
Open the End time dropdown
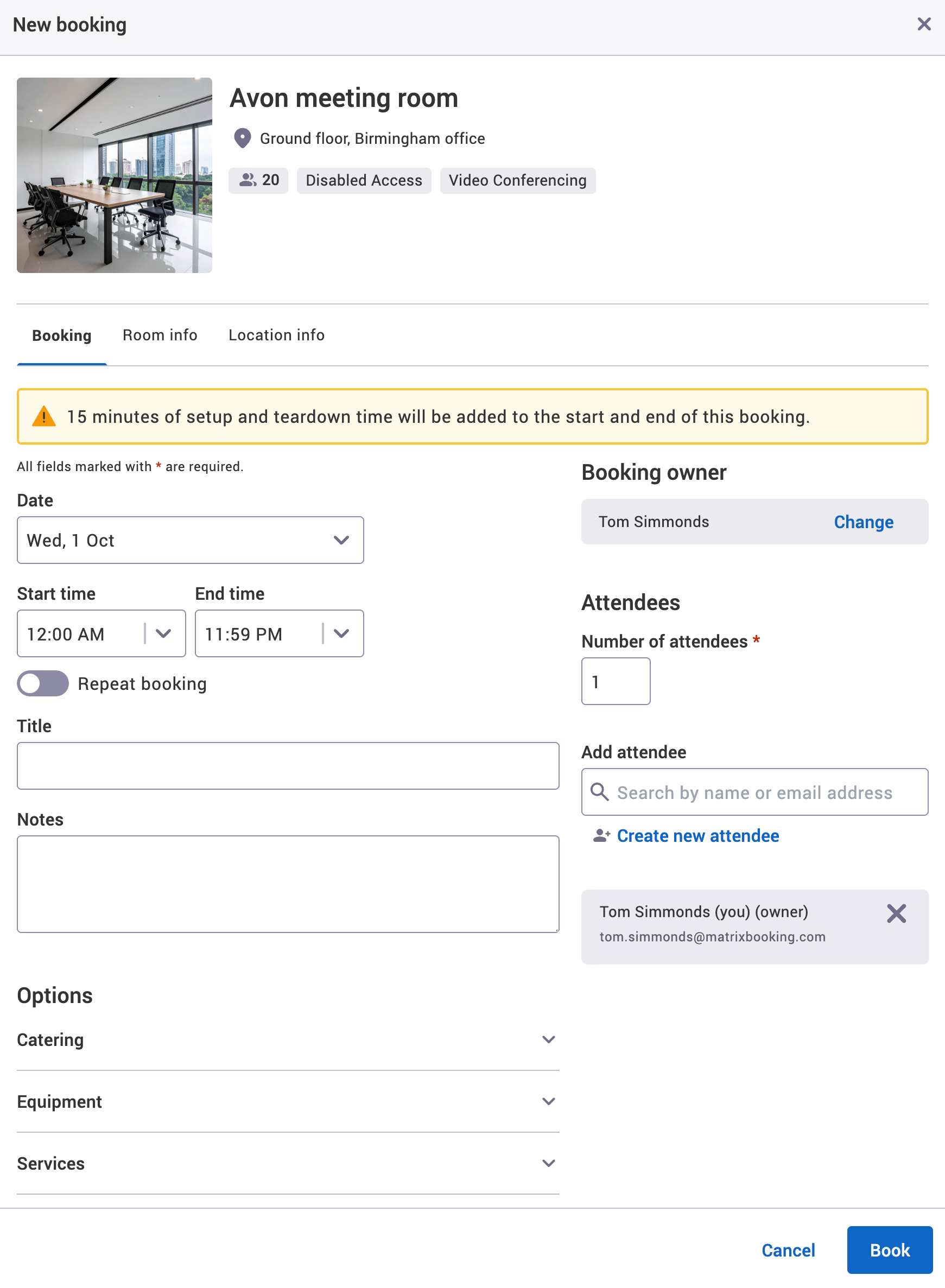[x=342, y=633]
